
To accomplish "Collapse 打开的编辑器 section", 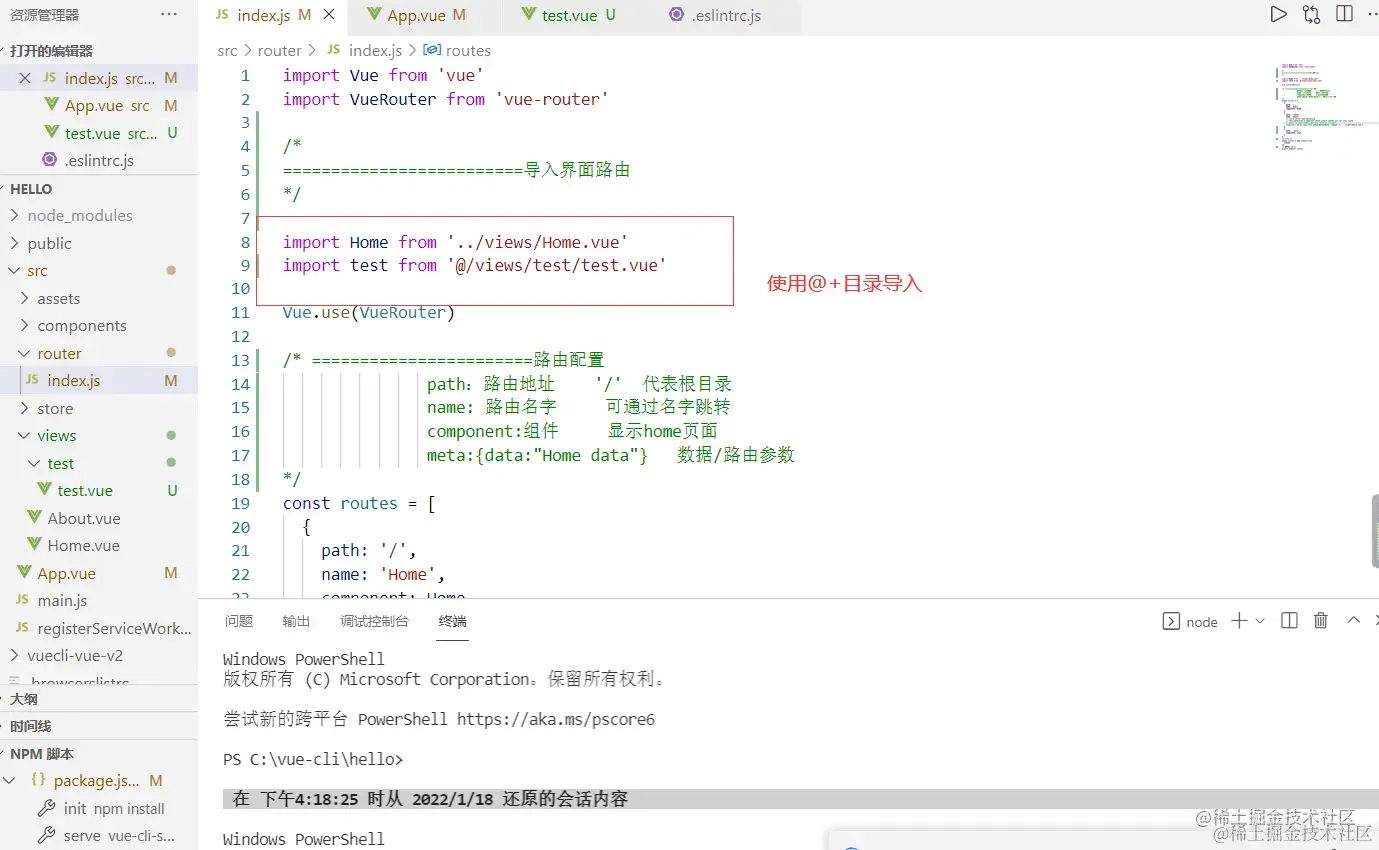I will click(50, 50).
